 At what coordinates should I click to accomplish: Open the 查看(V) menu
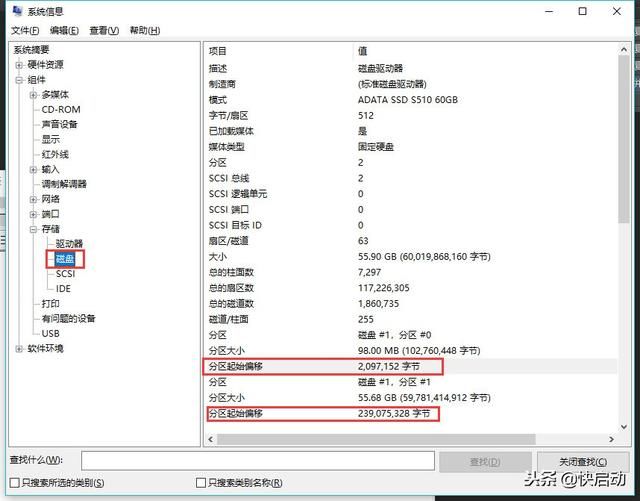[x=104, y=31]
